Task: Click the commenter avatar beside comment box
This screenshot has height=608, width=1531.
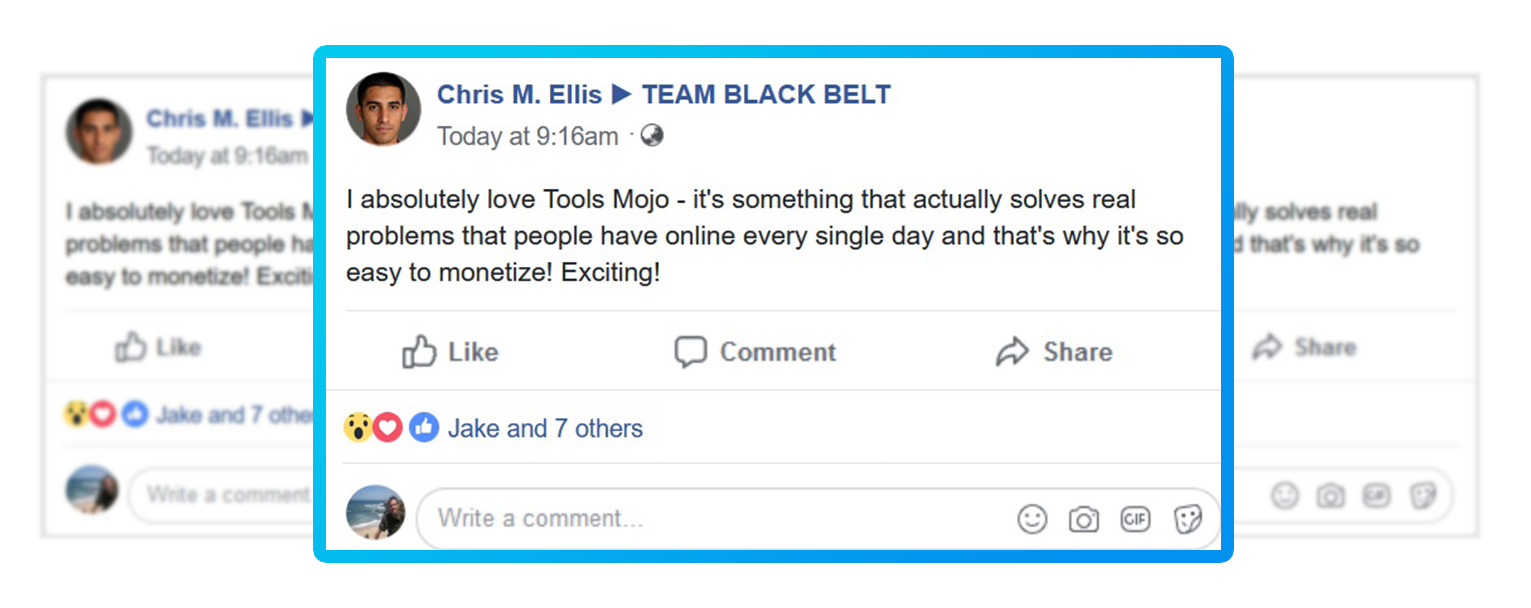Action: [375, 513]
